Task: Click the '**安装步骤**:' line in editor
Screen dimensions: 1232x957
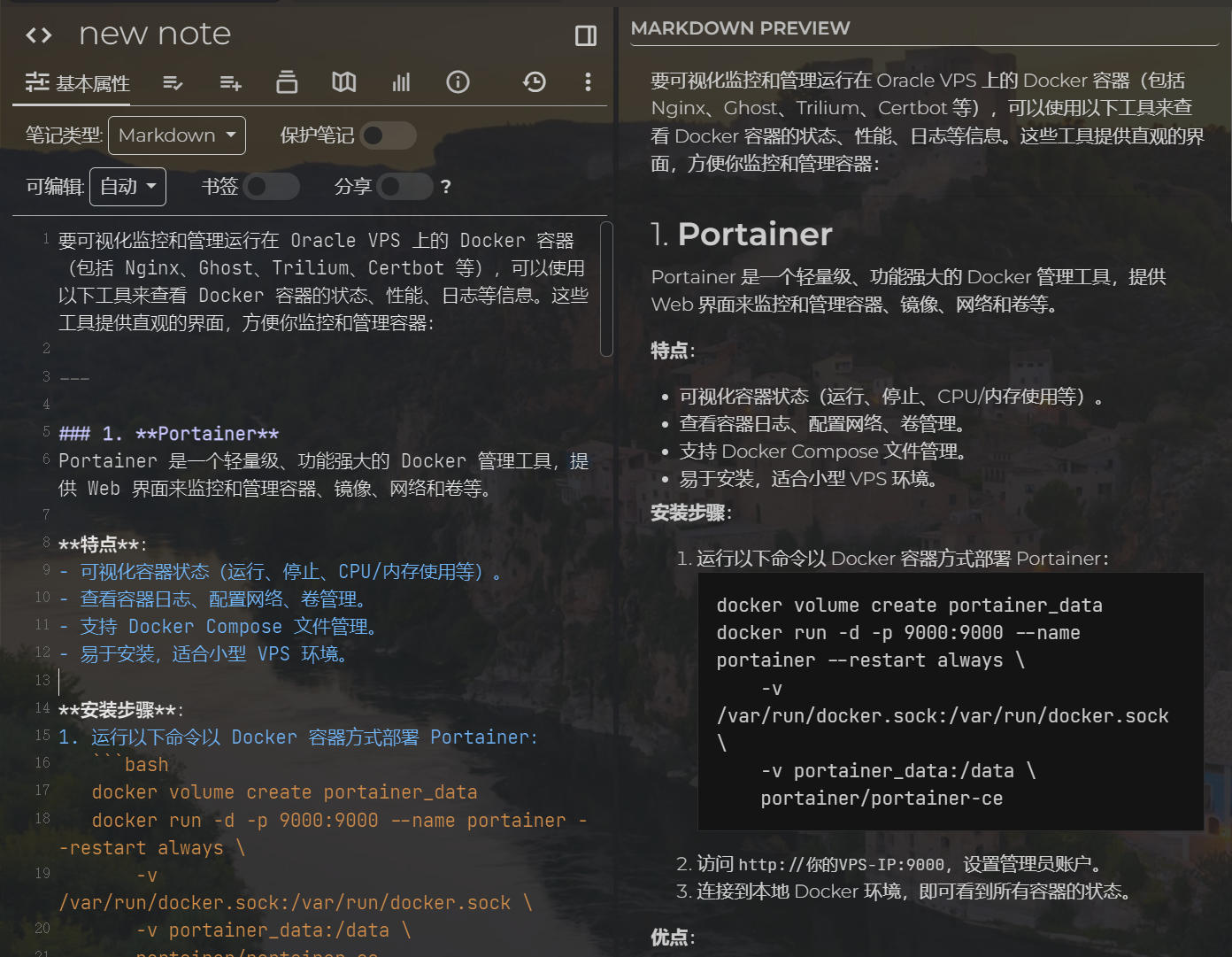Action: [121, 710]
